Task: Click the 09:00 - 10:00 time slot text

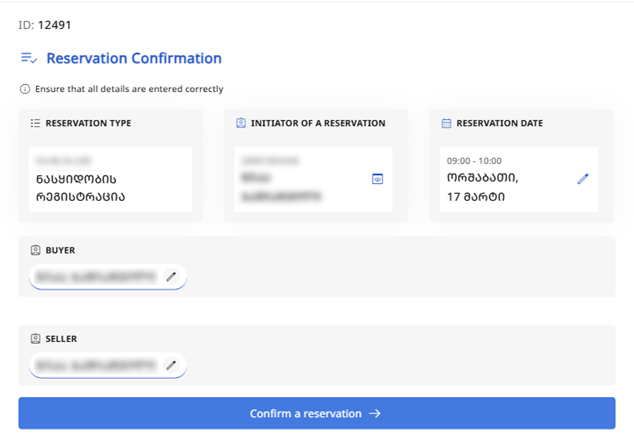Action: pyautogui.click(x=474, y=161)
